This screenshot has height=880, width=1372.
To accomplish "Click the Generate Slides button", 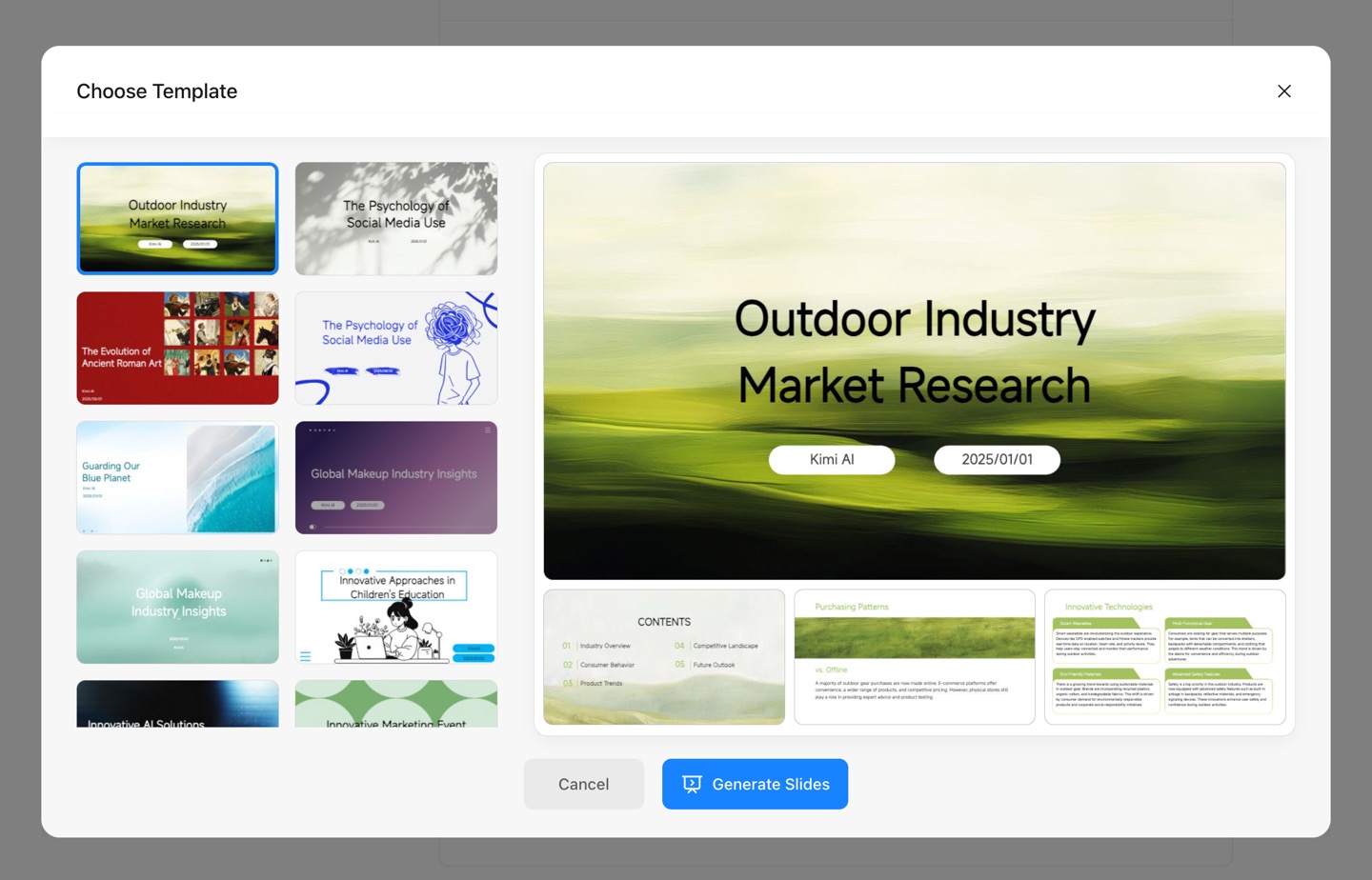I will (755, 784).
